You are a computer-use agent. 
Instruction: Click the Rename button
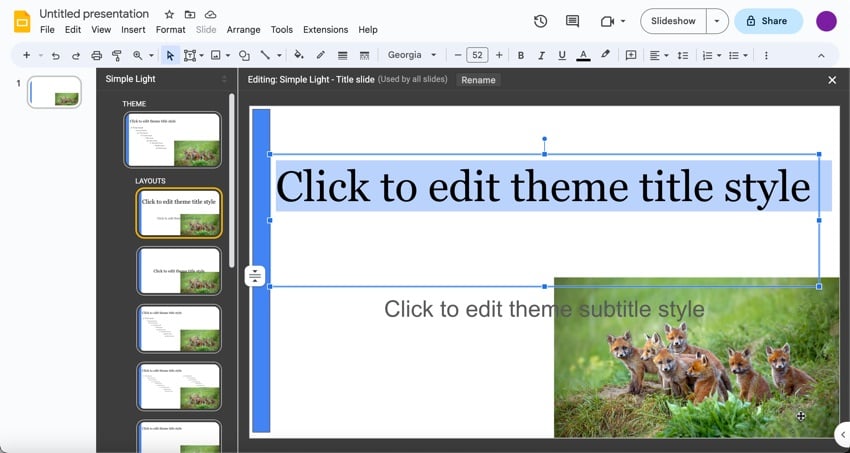478,80
